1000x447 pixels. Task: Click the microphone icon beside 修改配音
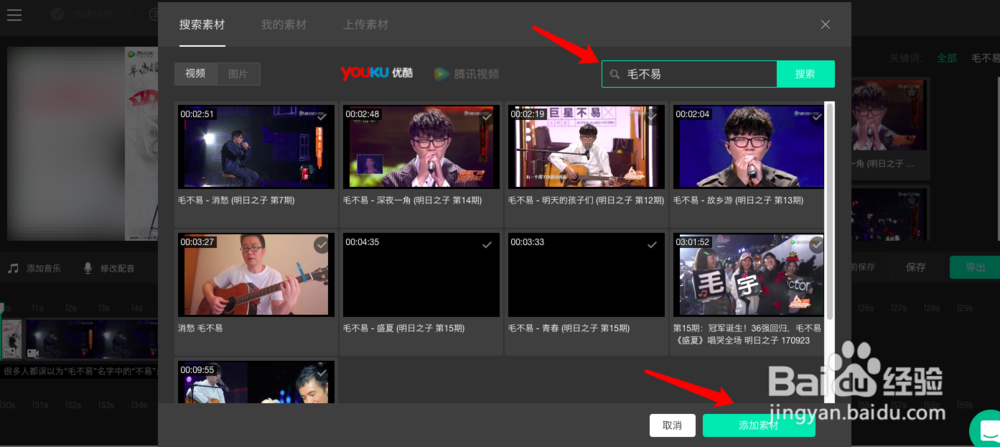[x=88, y=268]
